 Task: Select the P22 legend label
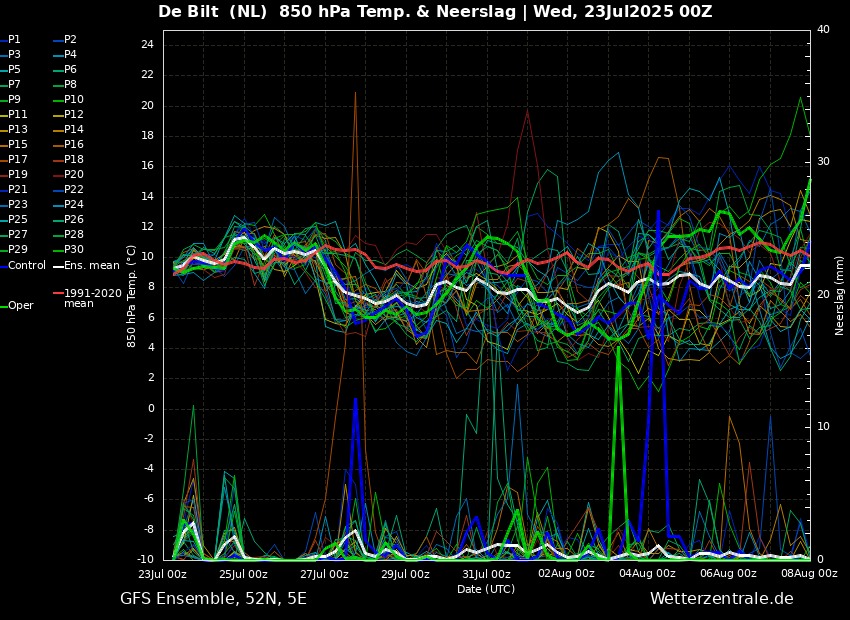(x=74, y=190)
